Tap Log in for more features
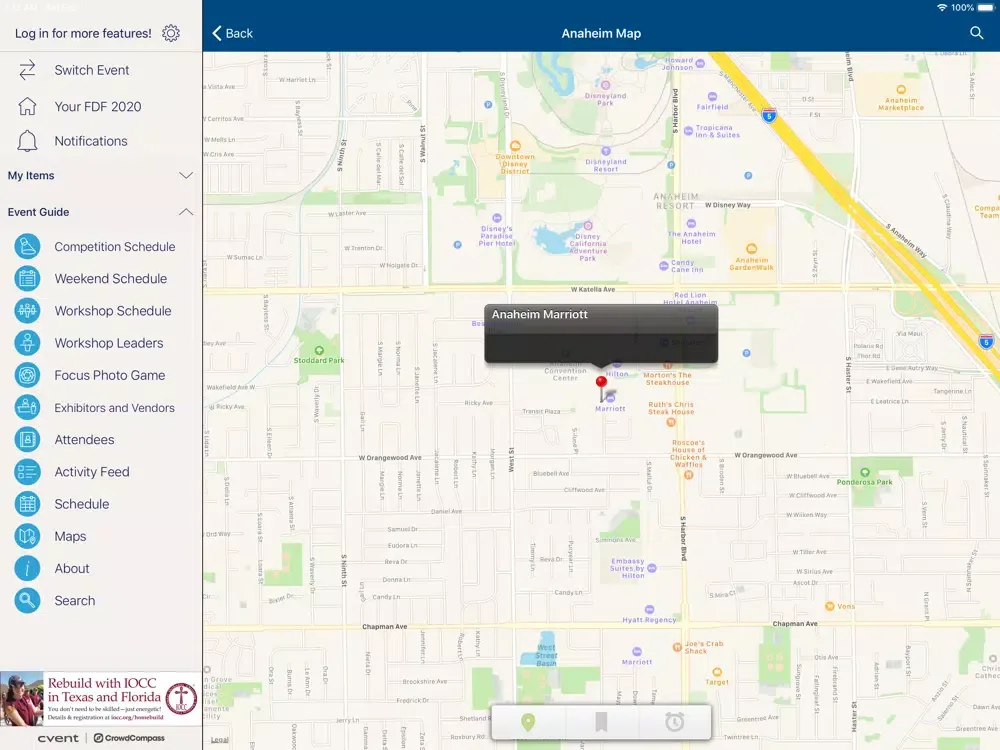Image resolution: width=1000 pixels, height=750 pixels. [x=84, y=33]
